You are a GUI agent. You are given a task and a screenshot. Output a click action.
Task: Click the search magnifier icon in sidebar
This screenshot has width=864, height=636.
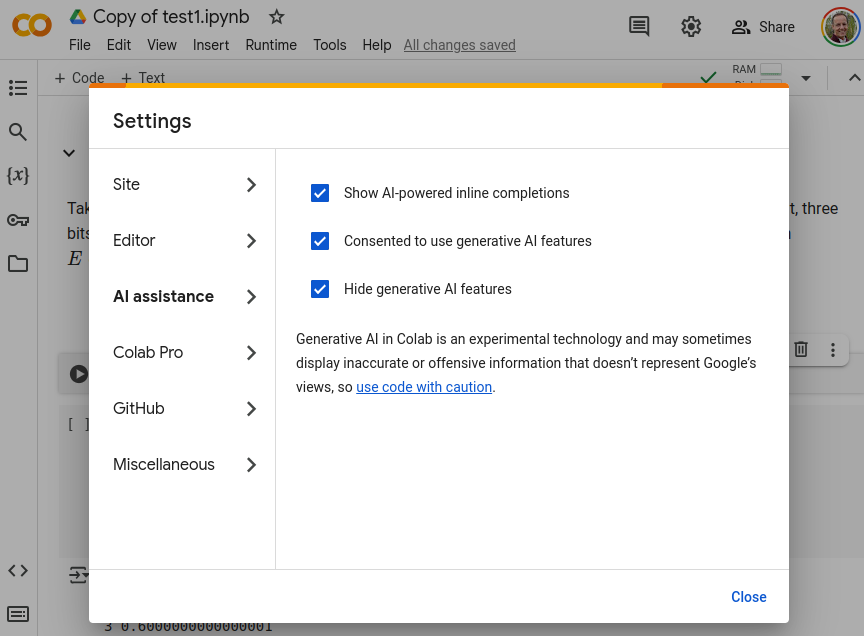(18, 132)
